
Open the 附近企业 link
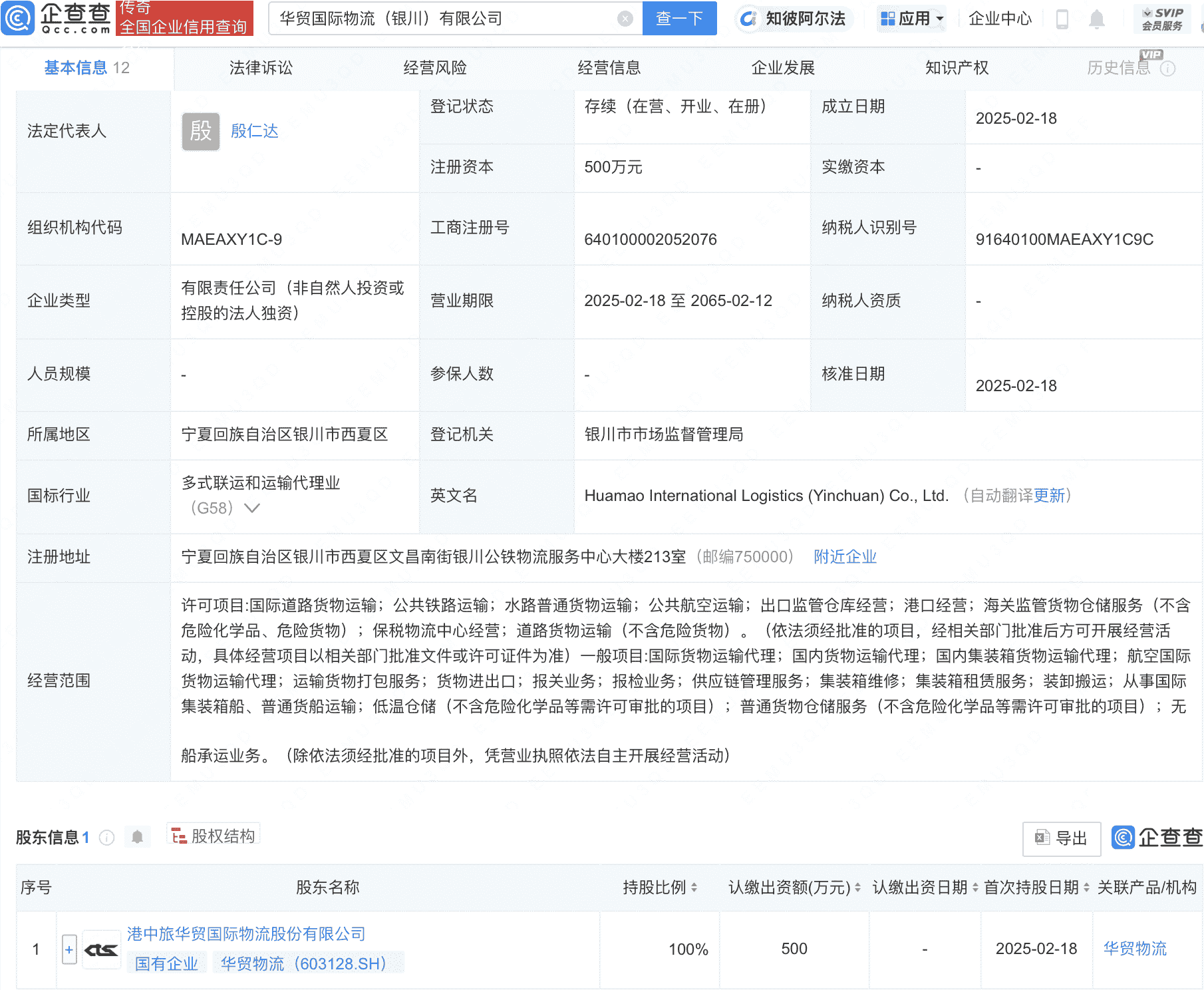tap(843, 556)
